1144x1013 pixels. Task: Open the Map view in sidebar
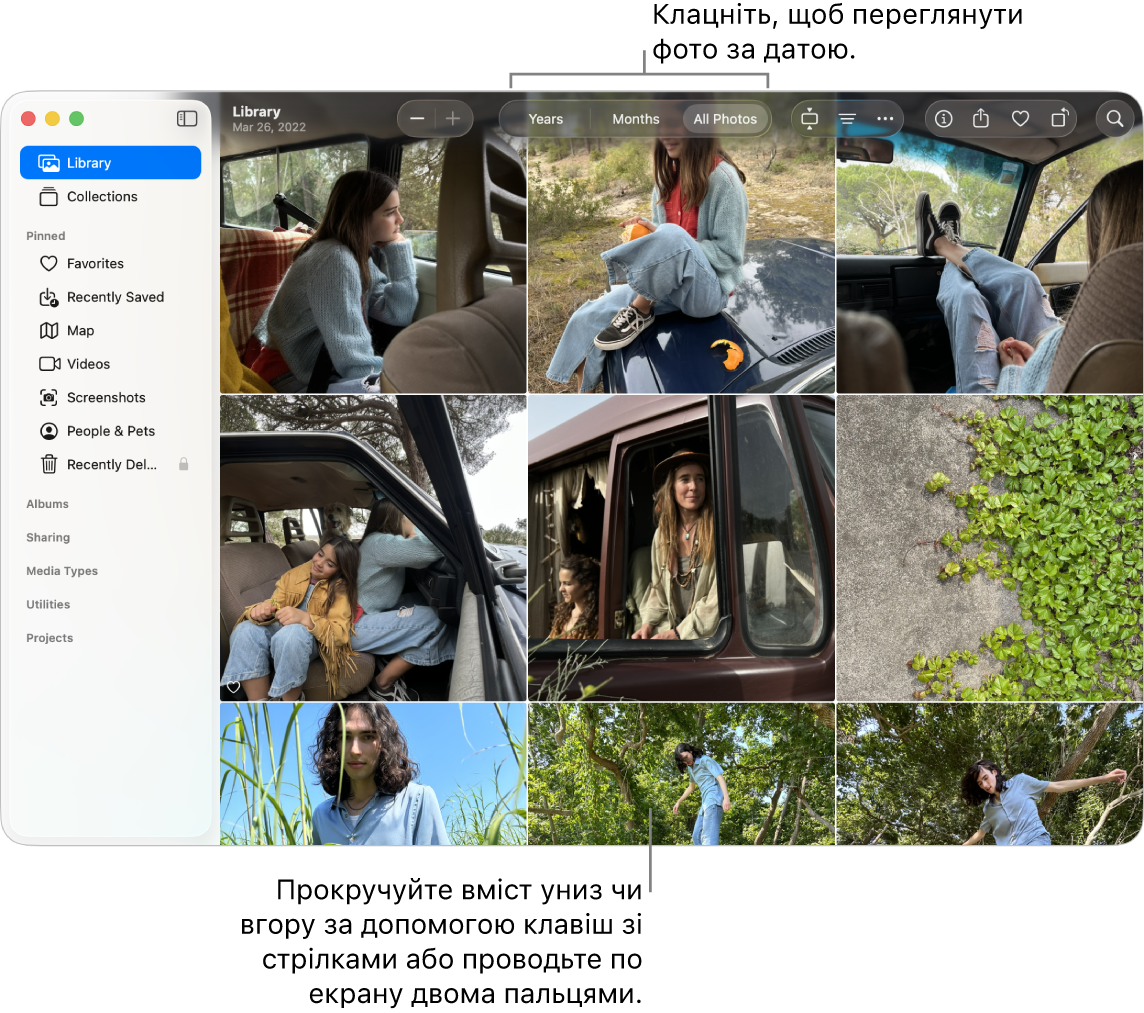point(80,331)
